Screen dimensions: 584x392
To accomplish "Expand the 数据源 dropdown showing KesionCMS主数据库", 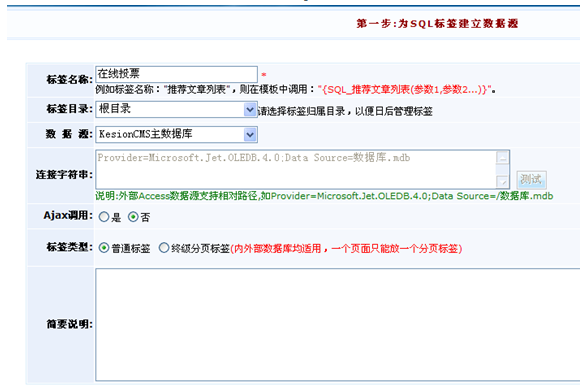I will coord(176,135).
